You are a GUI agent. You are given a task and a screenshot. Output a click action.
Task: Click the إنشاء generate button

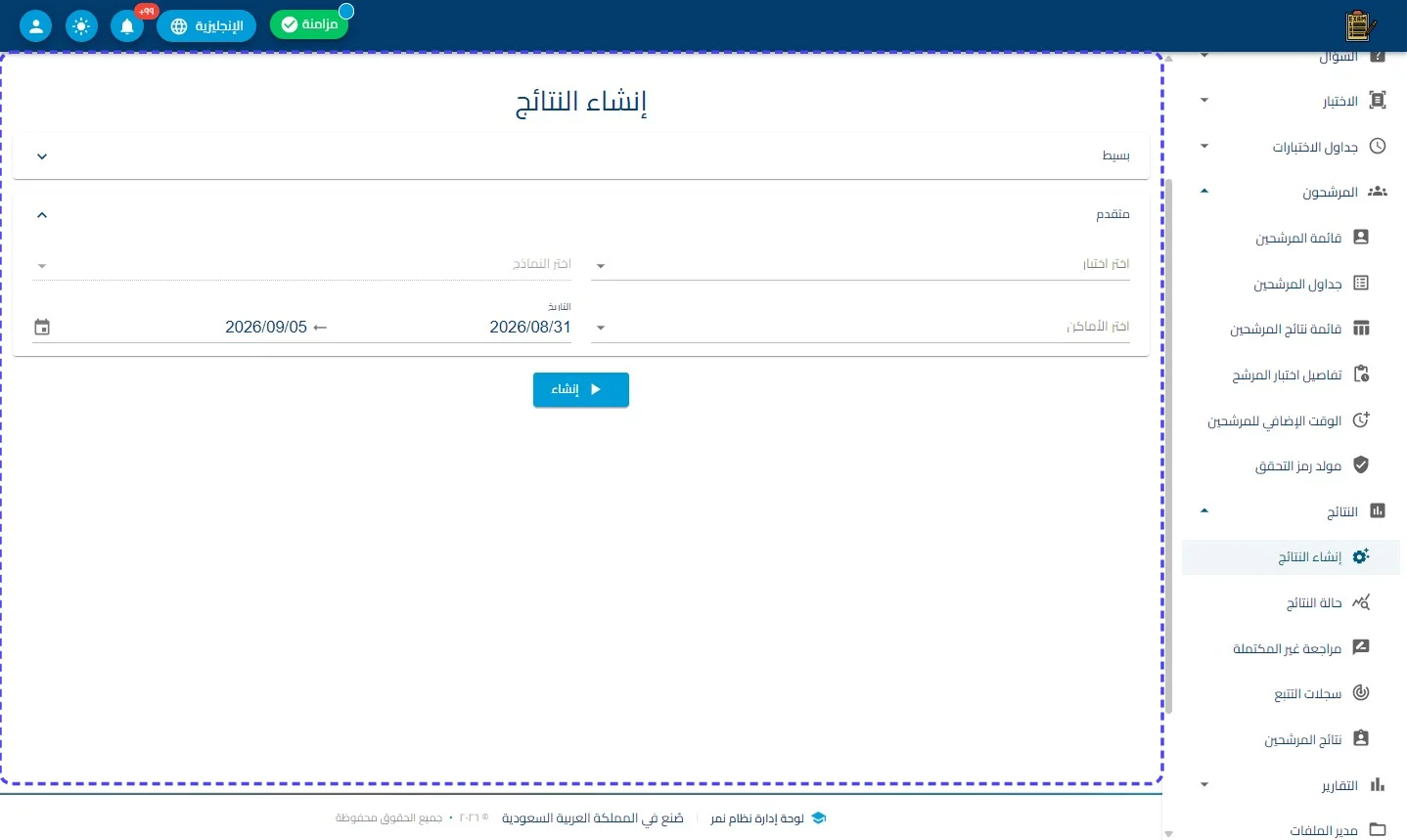581,389
